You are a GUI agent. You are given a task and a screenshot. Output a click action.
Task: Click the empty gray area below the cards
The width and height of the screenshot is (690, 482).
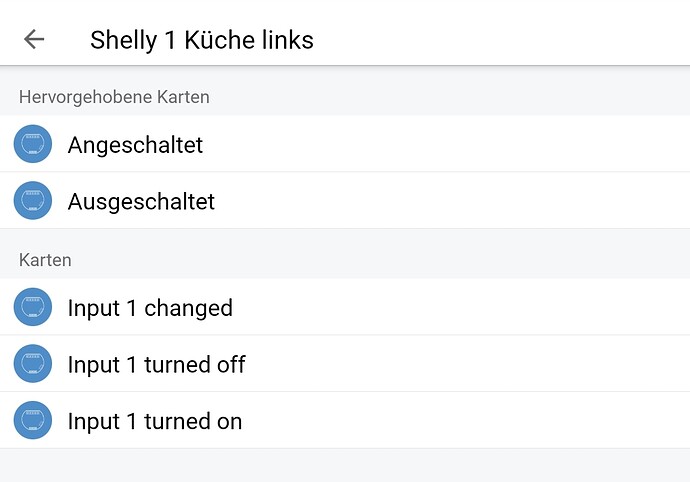pos(345,465)
